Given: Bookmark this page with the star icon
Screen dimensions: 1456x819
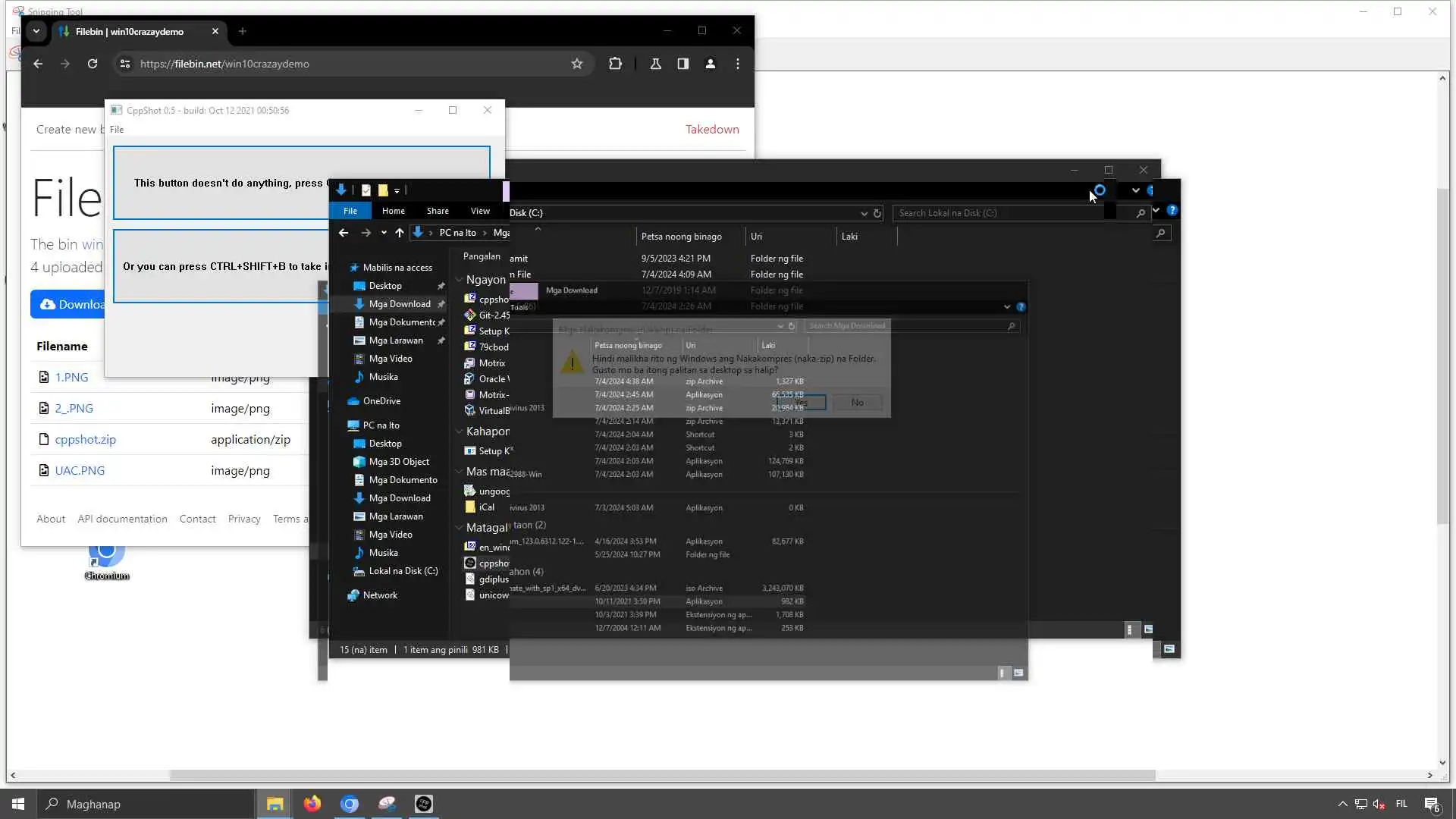Looking at the screenshot, I should tap(577, 64).
